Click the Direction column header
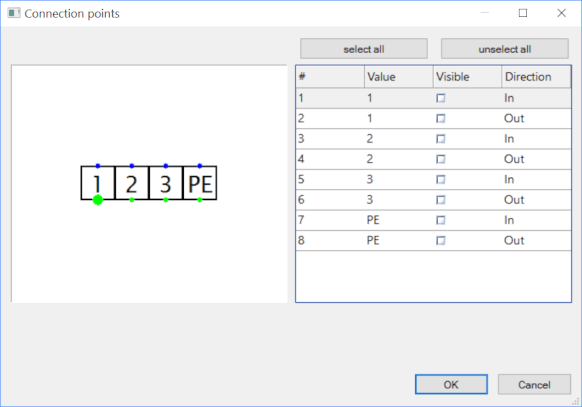This screenshot has height=407, width=582. click(x=536, y=77)
